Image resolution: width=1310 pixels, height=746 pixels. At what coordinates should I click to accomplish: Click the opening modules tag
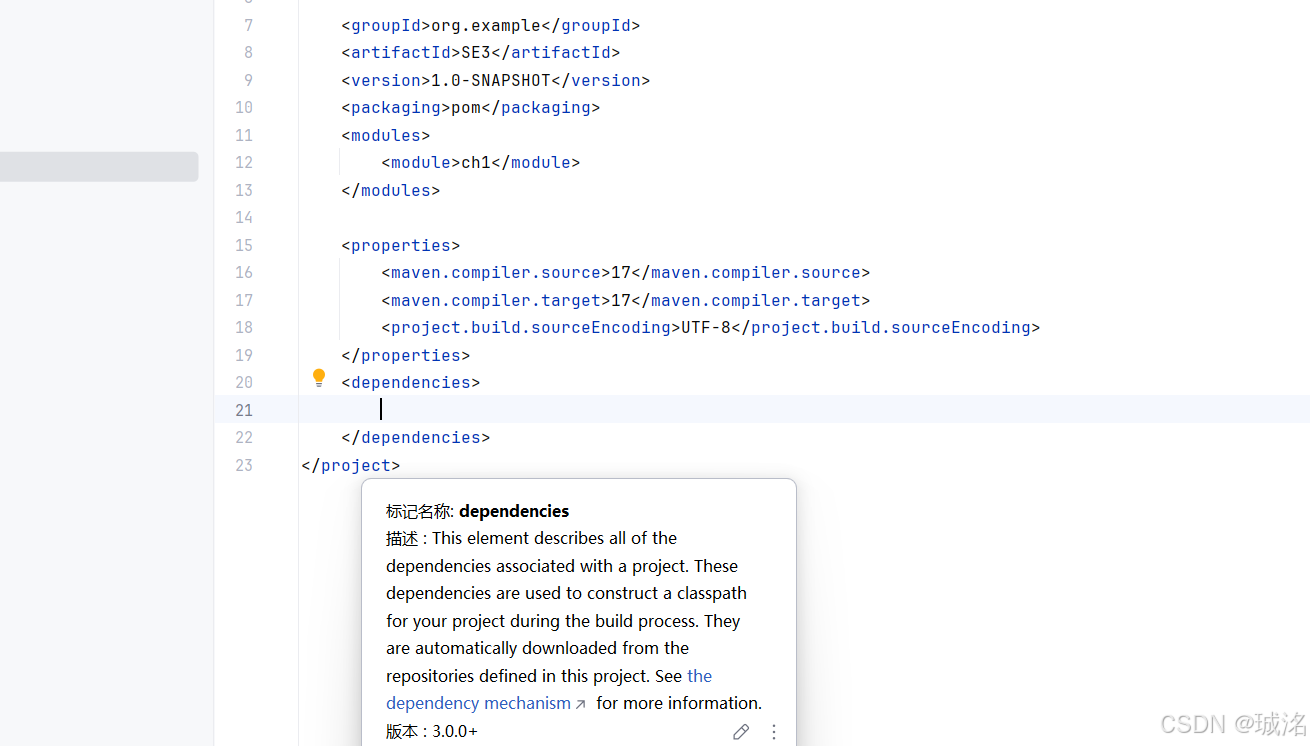386,135
